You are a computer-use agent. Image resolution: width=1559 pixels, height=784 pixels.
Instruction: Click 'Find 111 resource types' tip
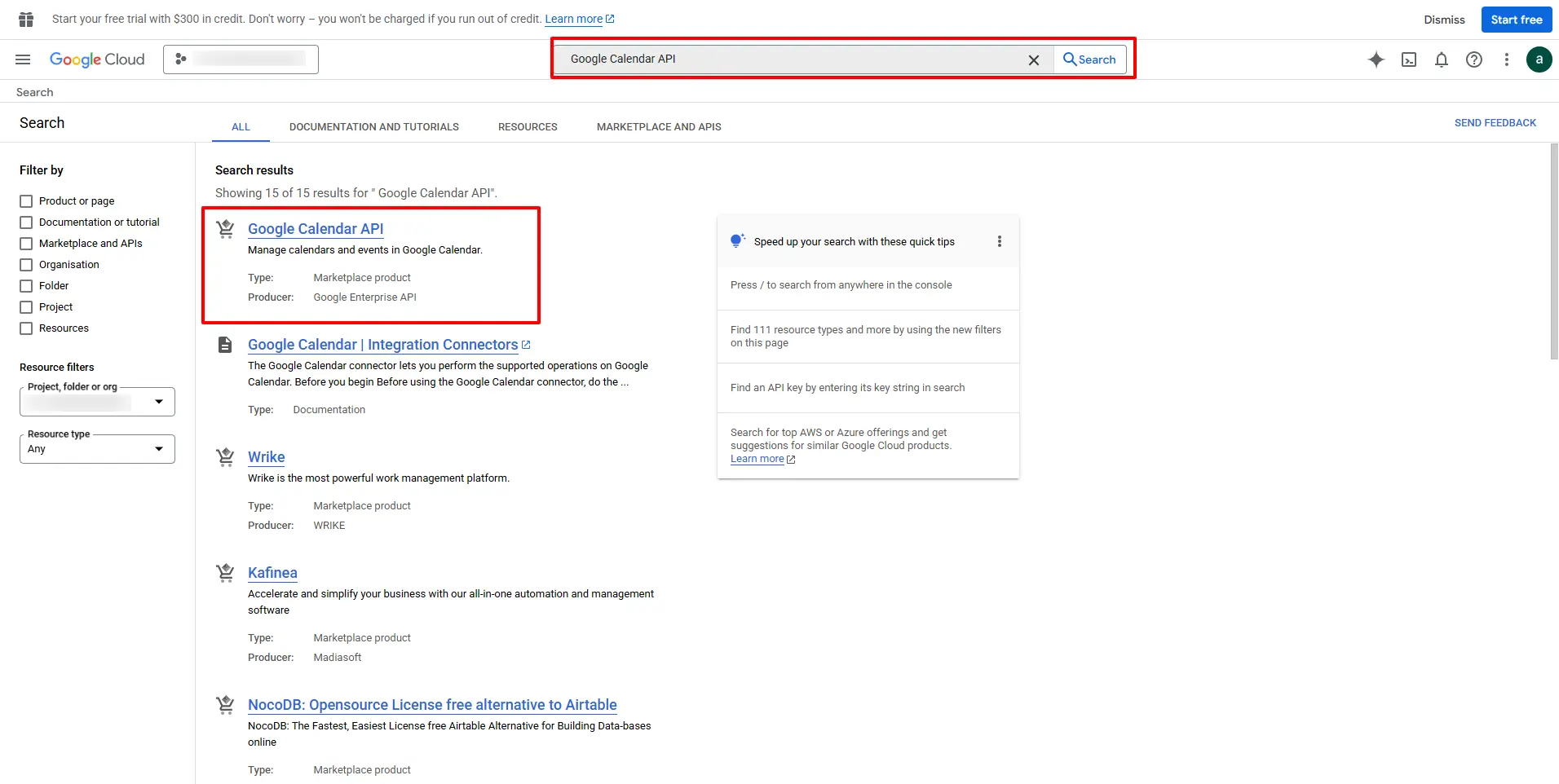coord(866,336)
